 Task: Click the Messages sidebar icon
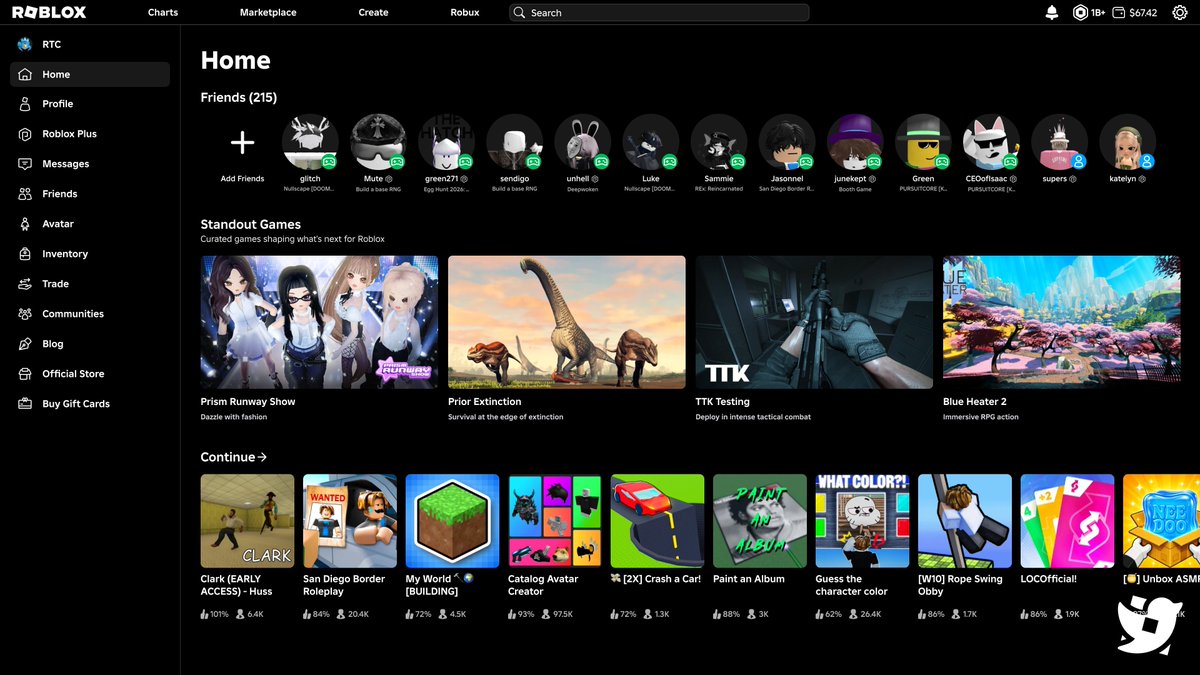[25, 164]
